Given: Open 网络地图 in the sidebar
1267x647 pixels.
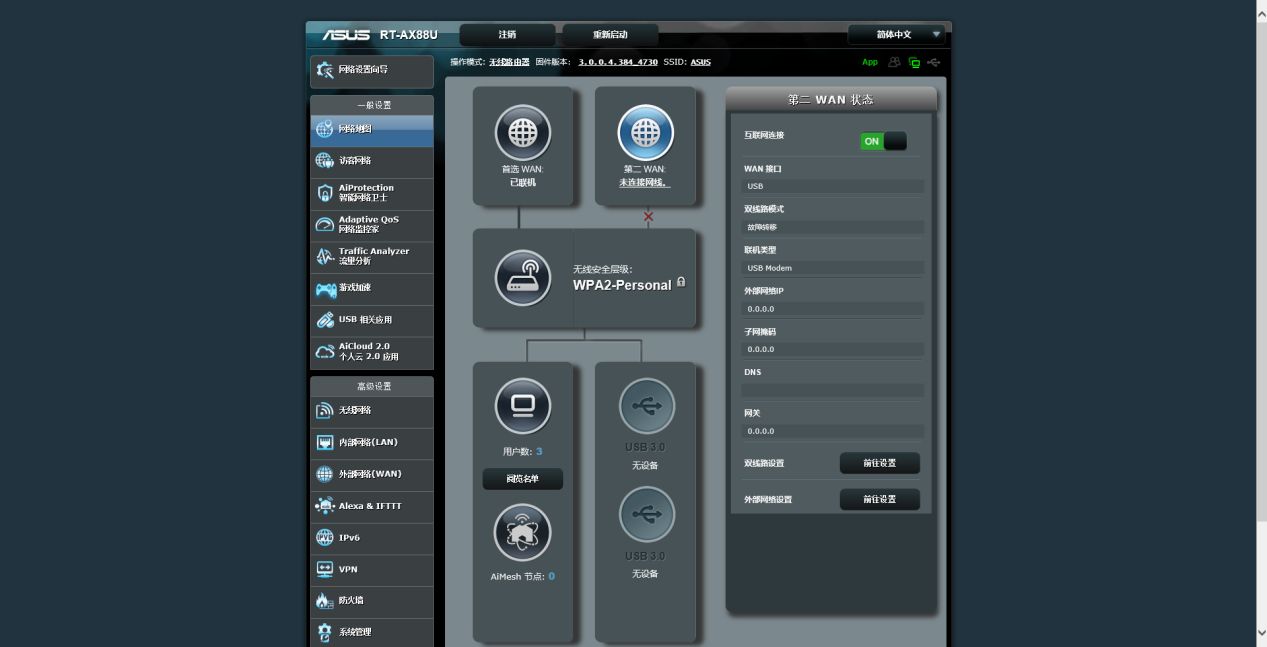Looking at the screenshot, I should [371, 130].
